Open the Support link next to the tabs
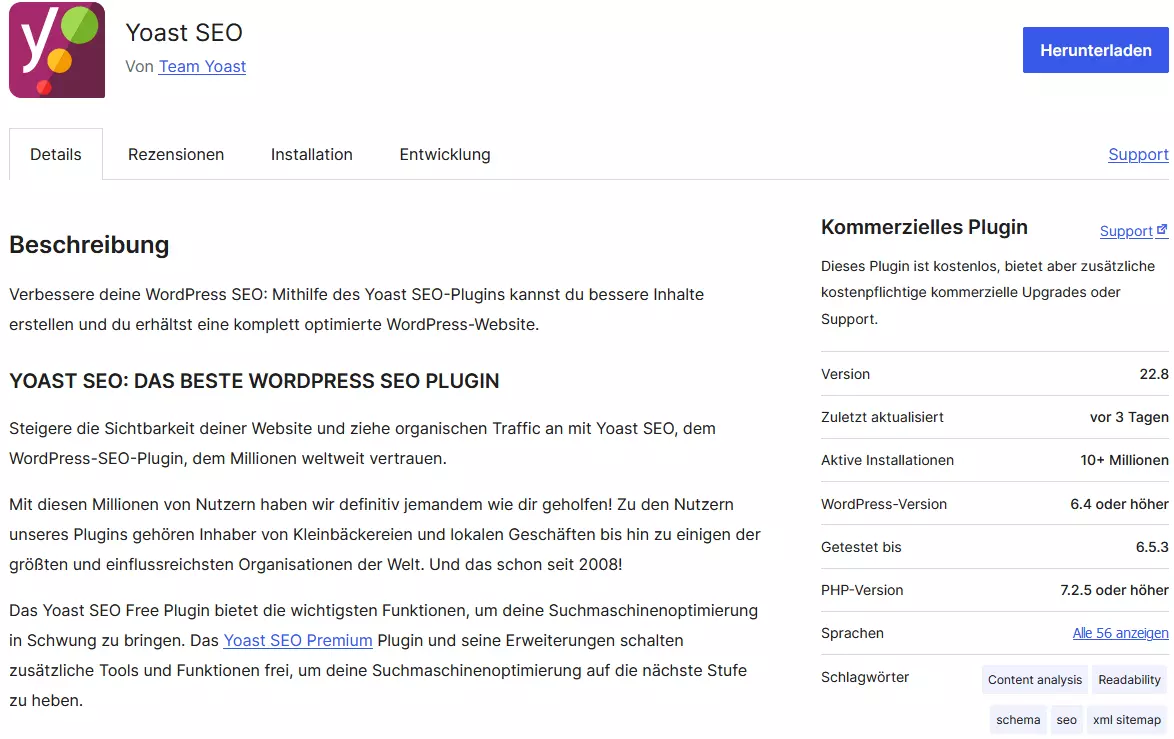 pos(1137,154)
